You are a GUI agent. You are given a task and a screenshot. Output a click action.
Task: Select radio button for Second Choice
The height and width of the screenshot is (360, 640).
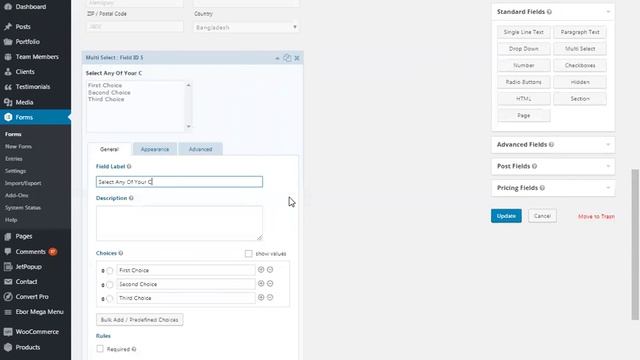click(x=110, y=285)
